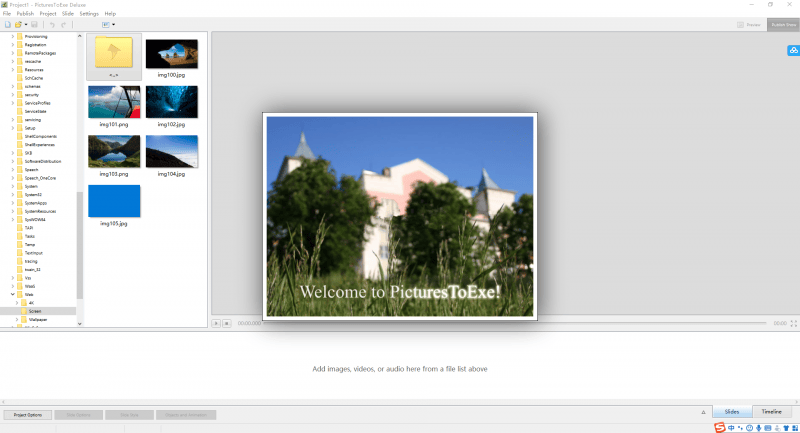Collapse the Web folder

pos(13,294)
